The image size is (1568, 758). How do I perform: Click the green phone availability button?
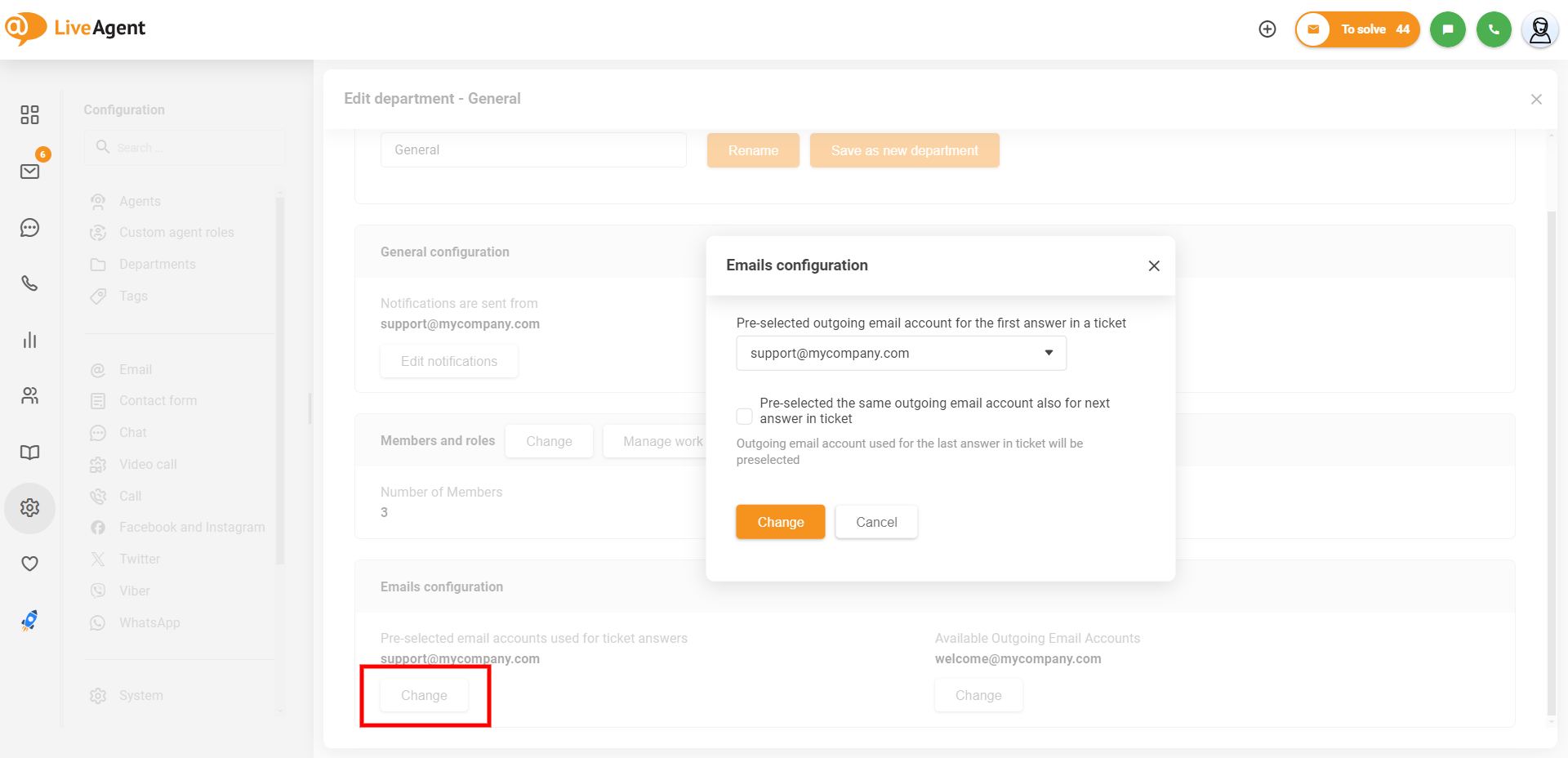(1494, 29)
